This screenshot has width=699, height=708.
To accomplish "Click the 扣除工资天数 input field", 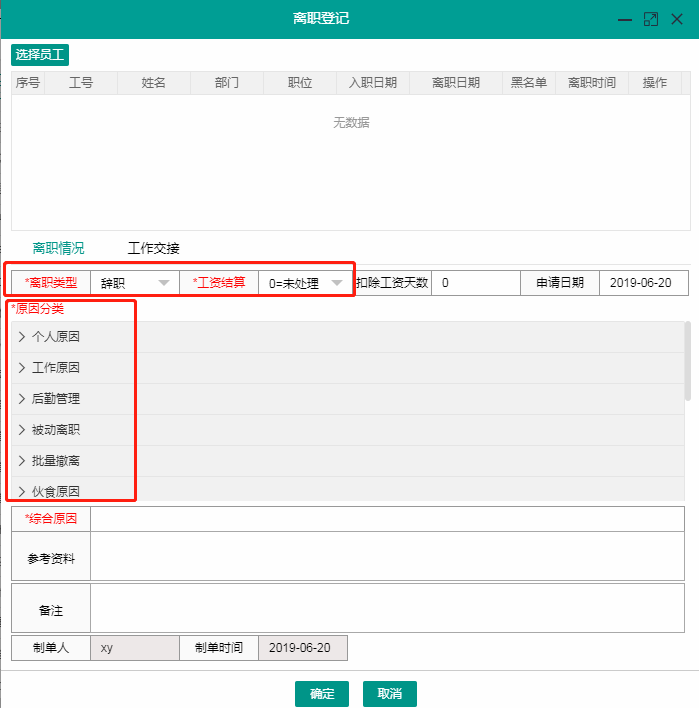I will (x=475, y=283).
